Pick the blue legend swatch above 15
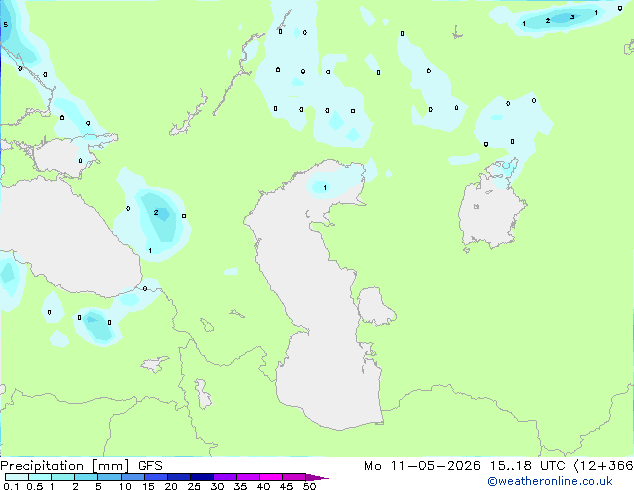Viewport: 634px width, 490px height. pos(156,477)
